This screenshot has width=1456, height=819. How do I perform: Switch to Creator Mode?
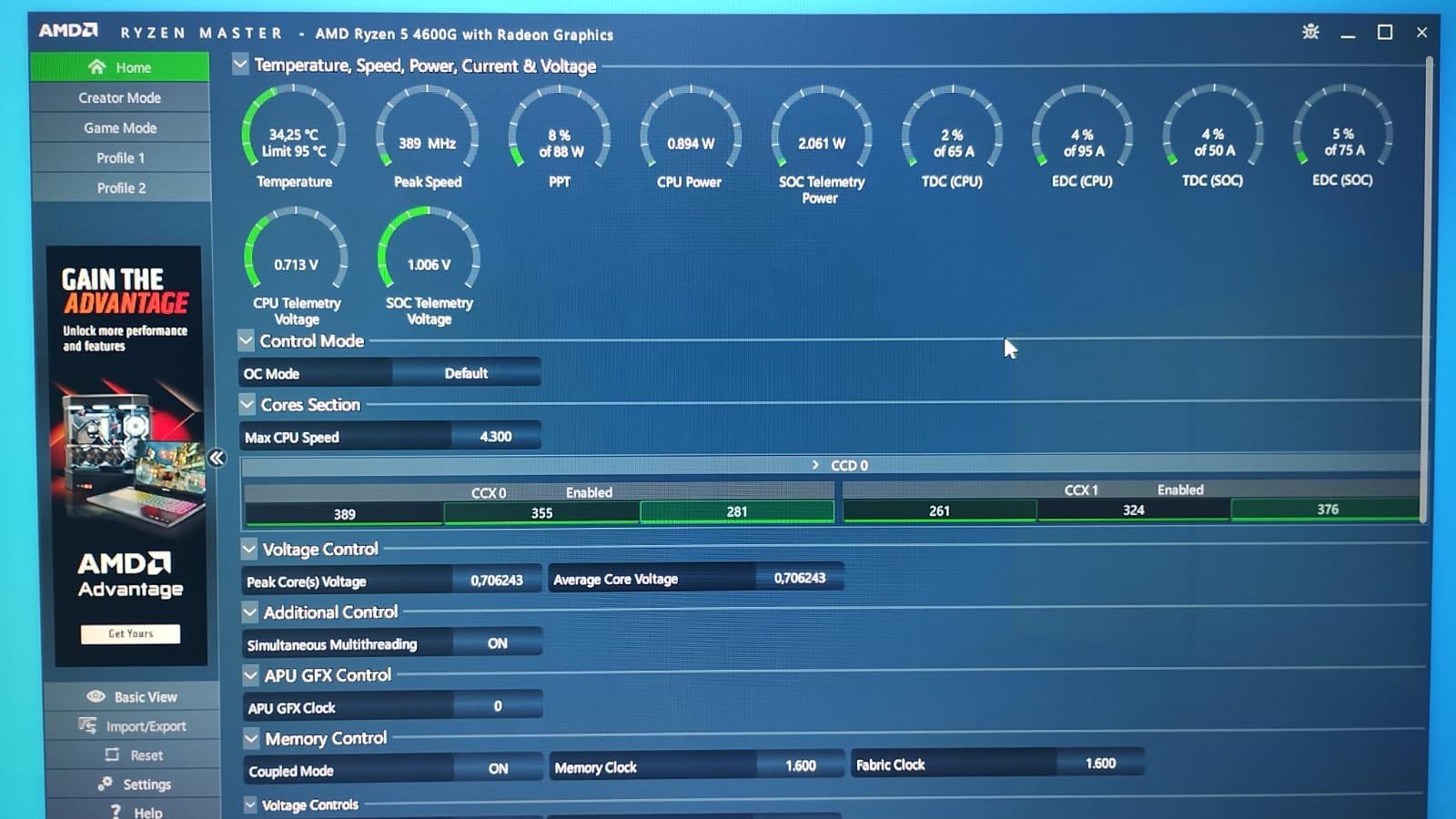(x=120, y=97)
